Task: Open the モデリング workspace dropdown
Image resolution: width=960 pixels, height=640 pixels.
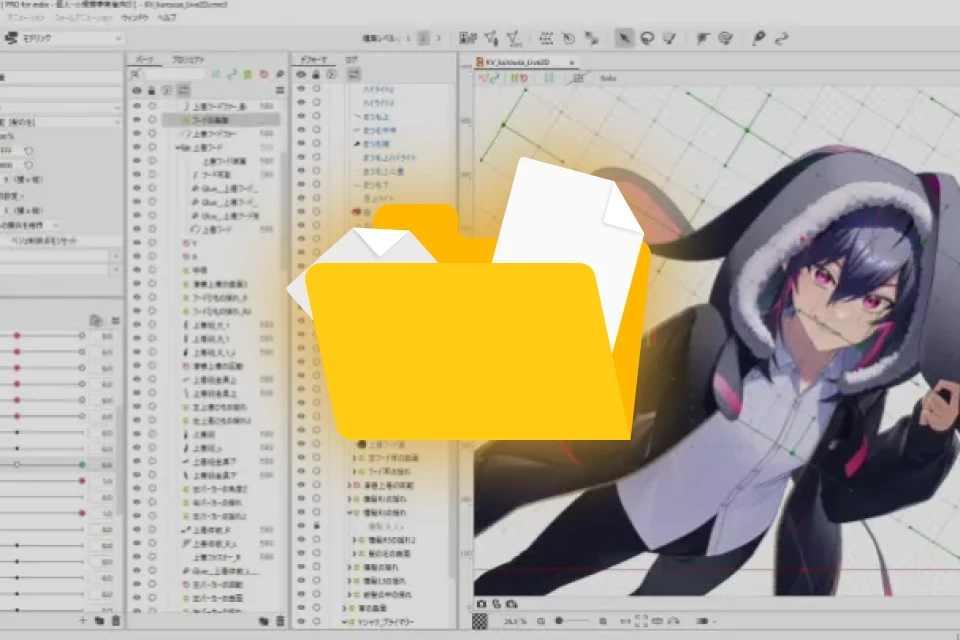Action: tap(72, 39)
